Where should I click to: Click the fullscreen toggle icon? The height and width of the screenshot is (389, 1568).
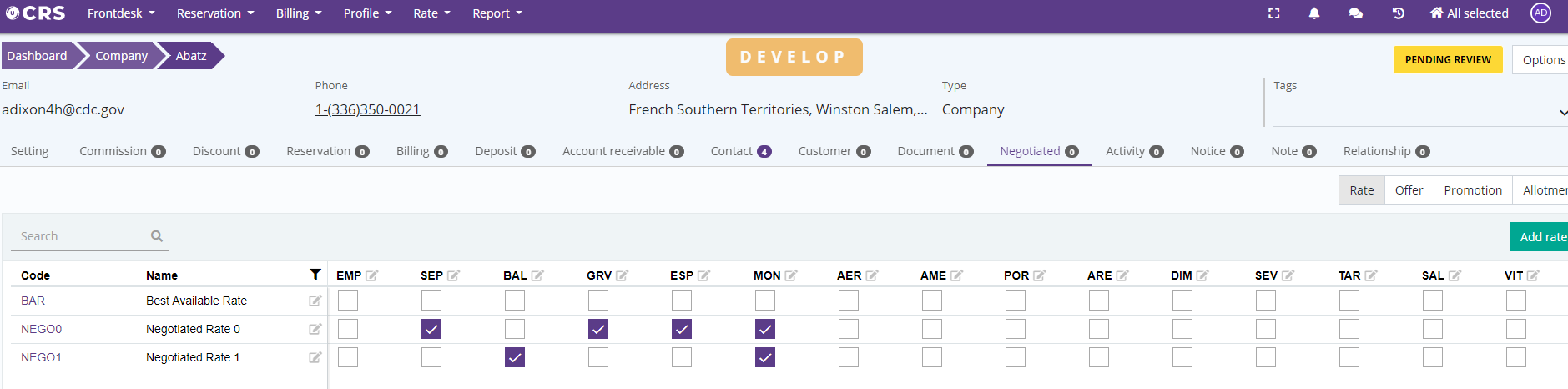point(1273,13)
